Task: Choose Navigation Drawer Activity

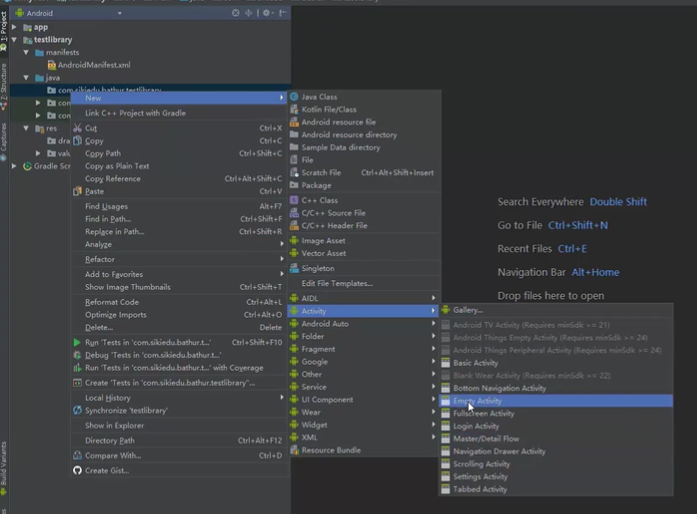Action: [x=556, y=451]
